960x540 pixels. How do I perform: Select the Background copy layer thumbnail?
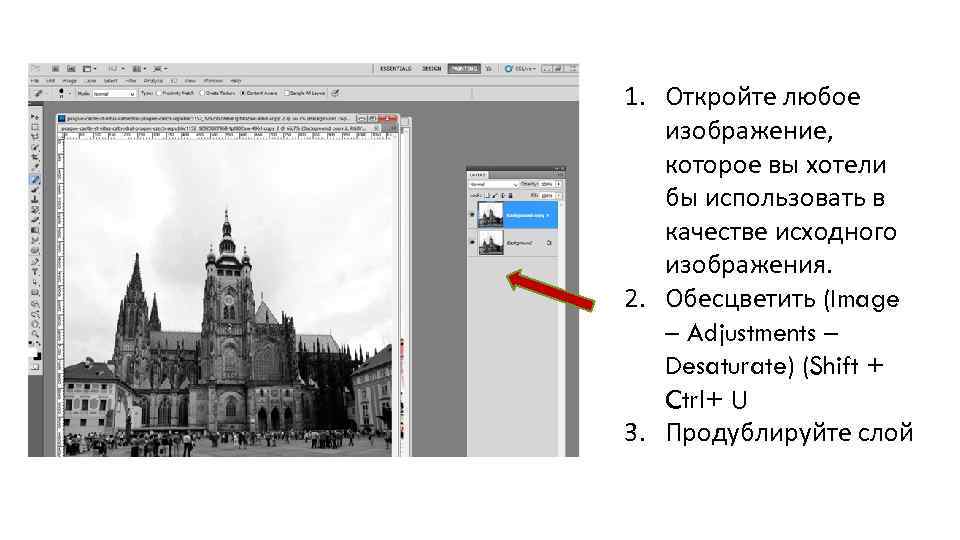[x=490, y=214]
